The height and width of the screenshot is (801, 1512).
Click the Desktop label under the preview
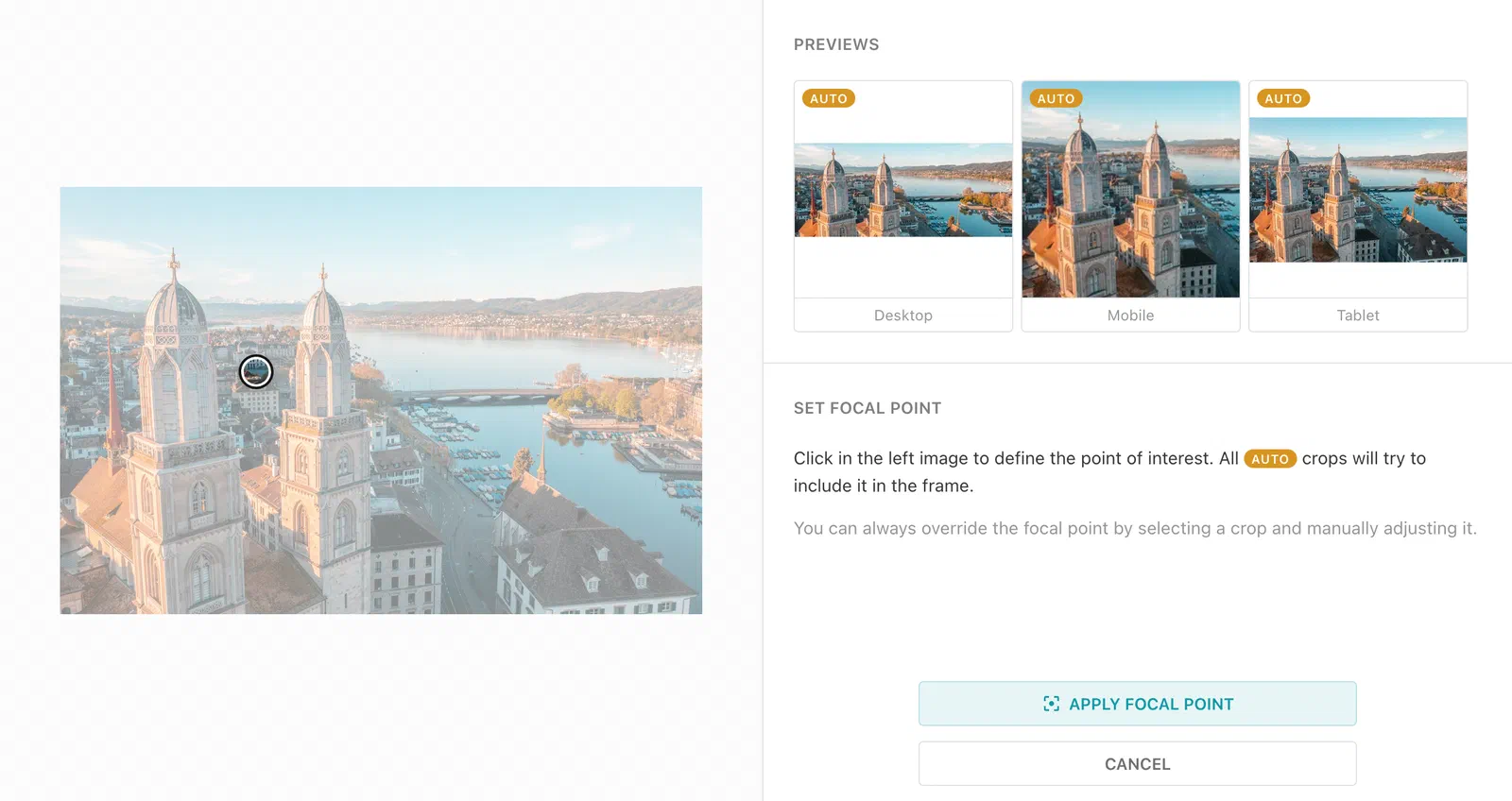[x=902, y=315]
